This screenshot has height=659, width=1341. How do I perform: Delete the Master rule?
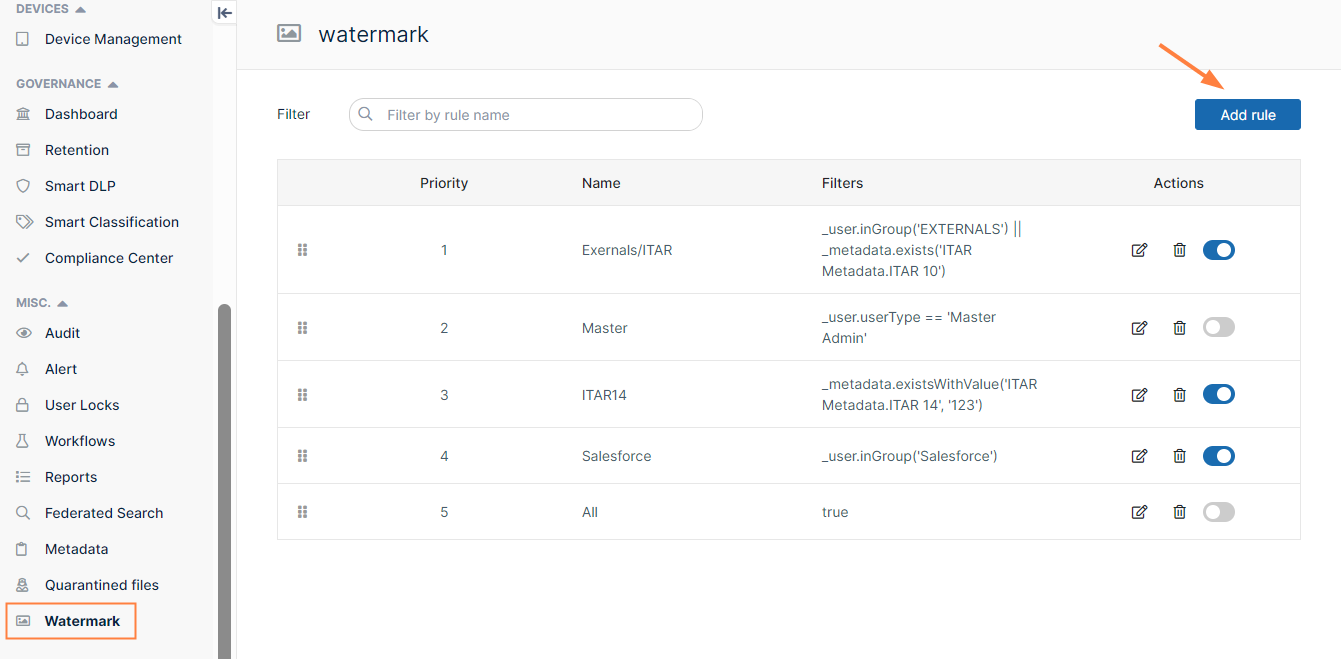(x=1179, y=328)
